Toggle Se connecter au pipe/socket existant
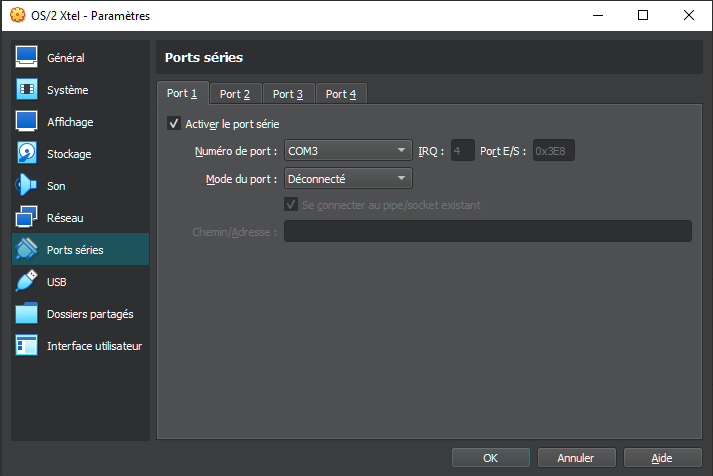 (291, 205)
